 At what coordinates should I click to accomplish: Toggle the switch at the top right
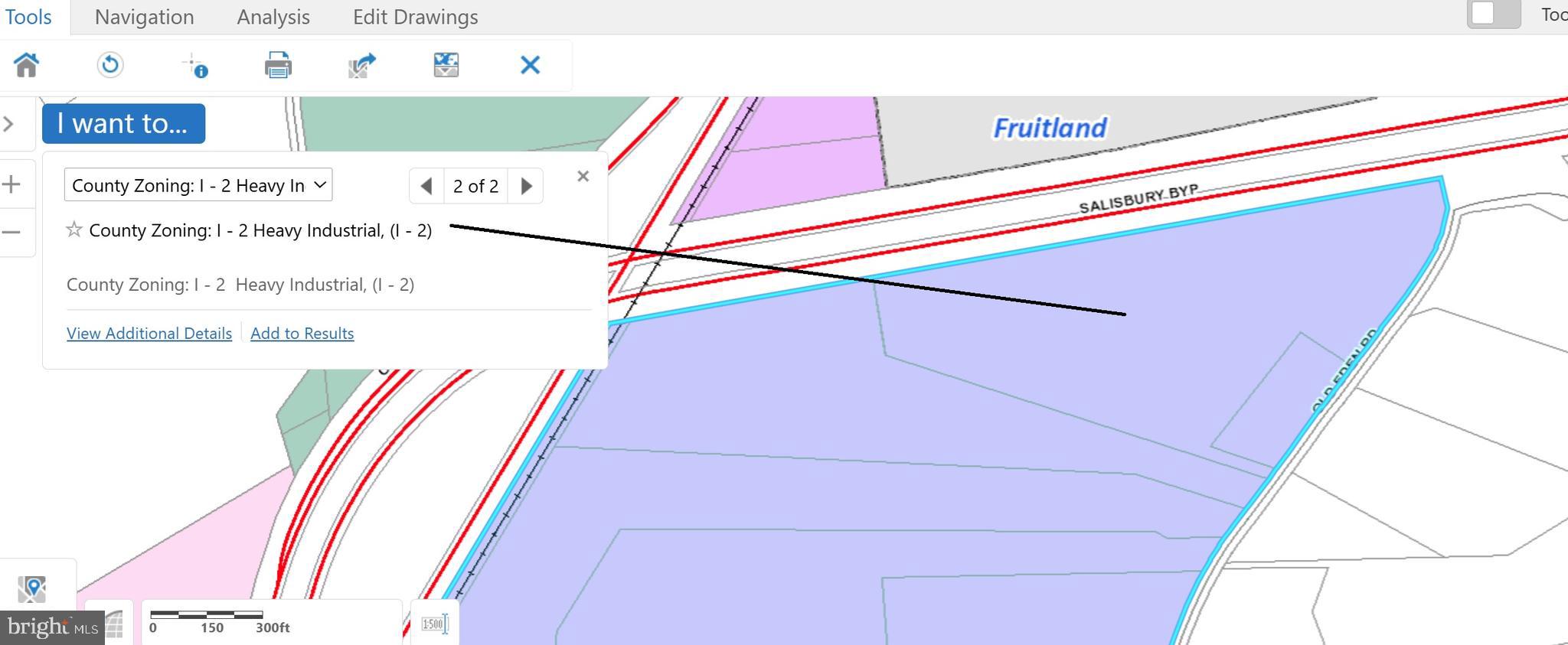click(x=1493, y=14)
